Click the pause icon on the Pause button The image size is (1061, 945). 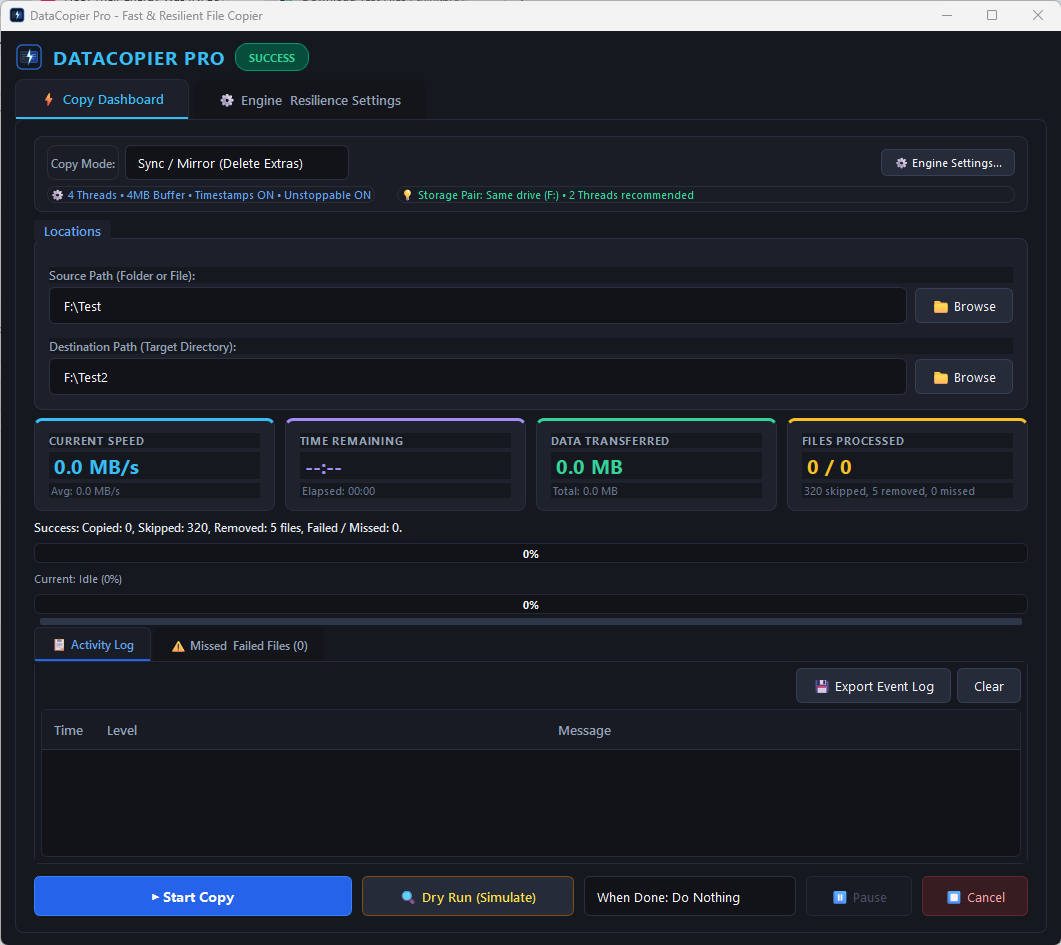coord(839,897)
